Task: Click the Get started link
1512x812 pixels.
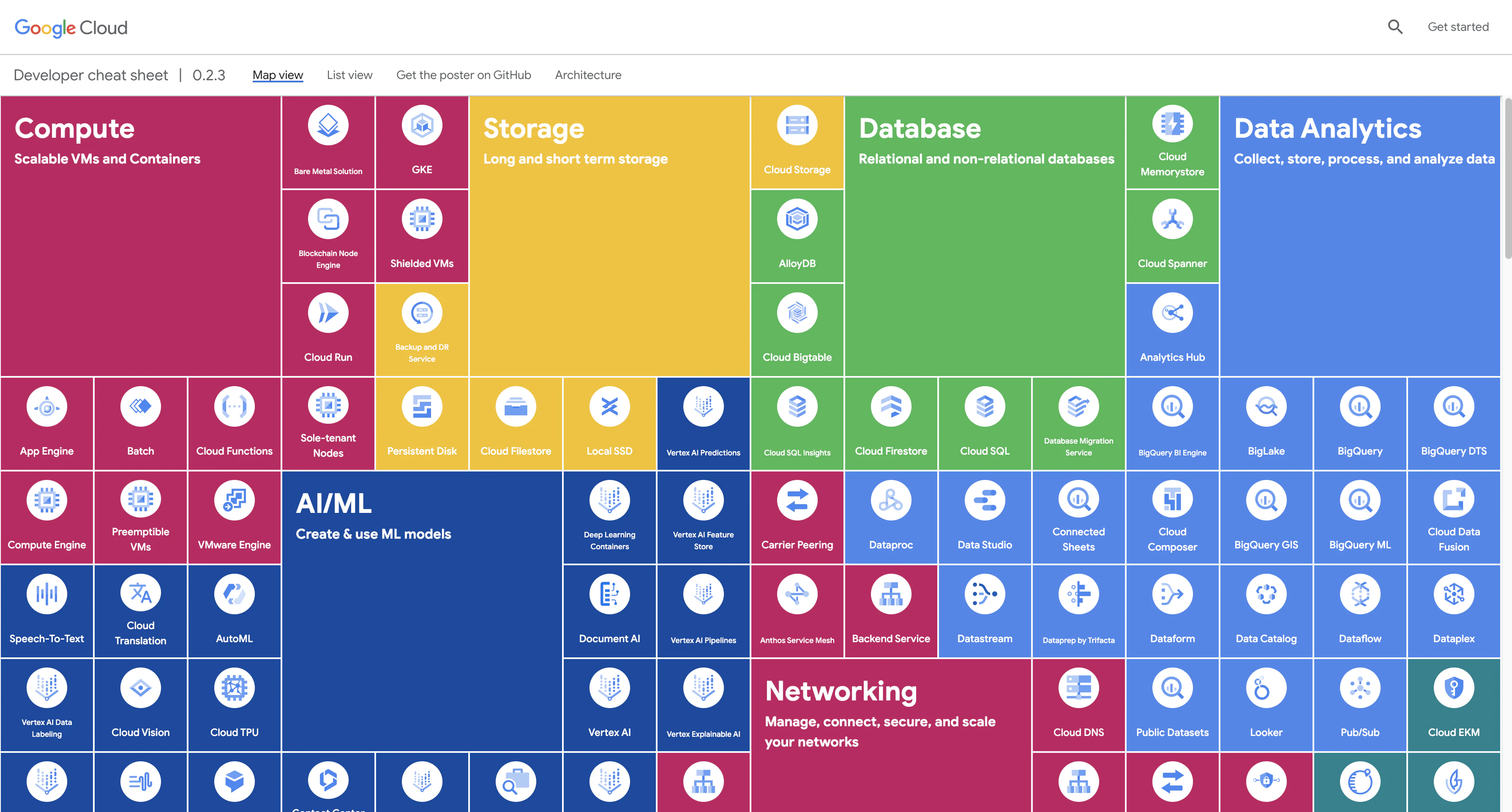Action: [x=1458, y=27]
